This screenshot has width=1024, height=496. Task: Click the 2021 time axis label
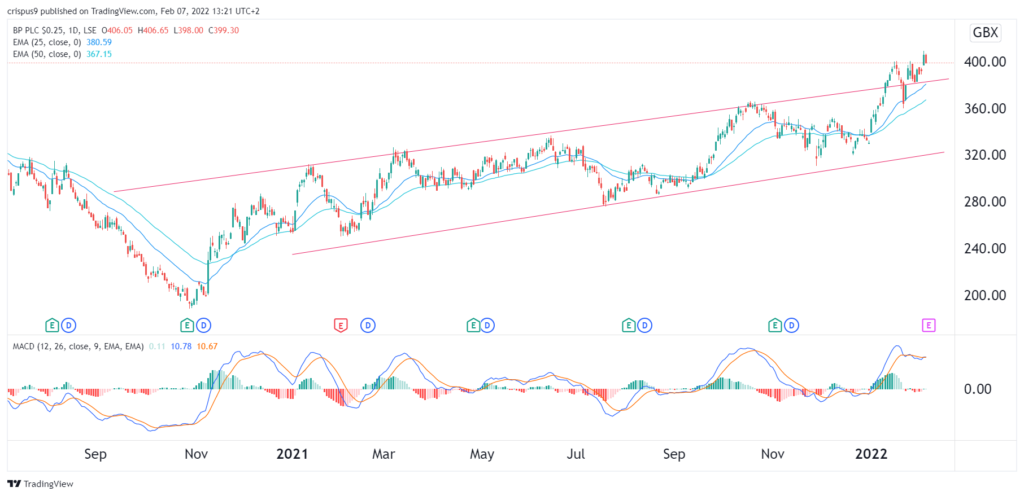tap(292, 455)
